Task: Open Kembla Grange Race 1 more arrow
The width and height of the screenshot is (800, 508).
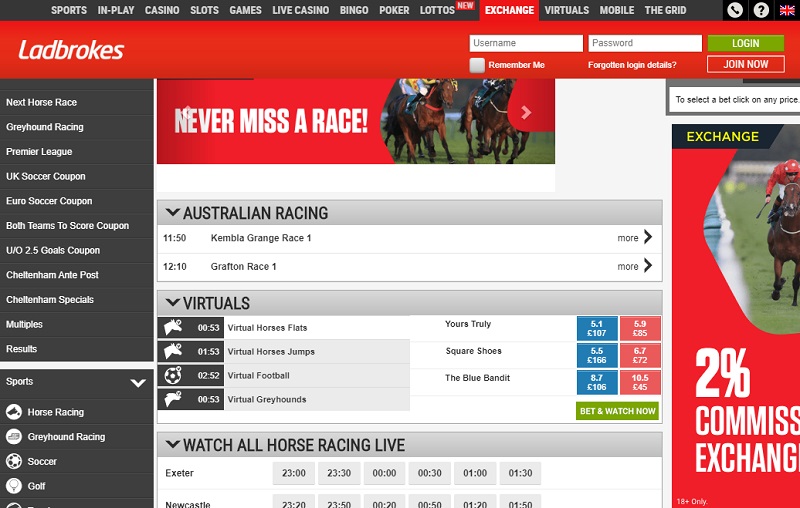Action: (648, 237)
